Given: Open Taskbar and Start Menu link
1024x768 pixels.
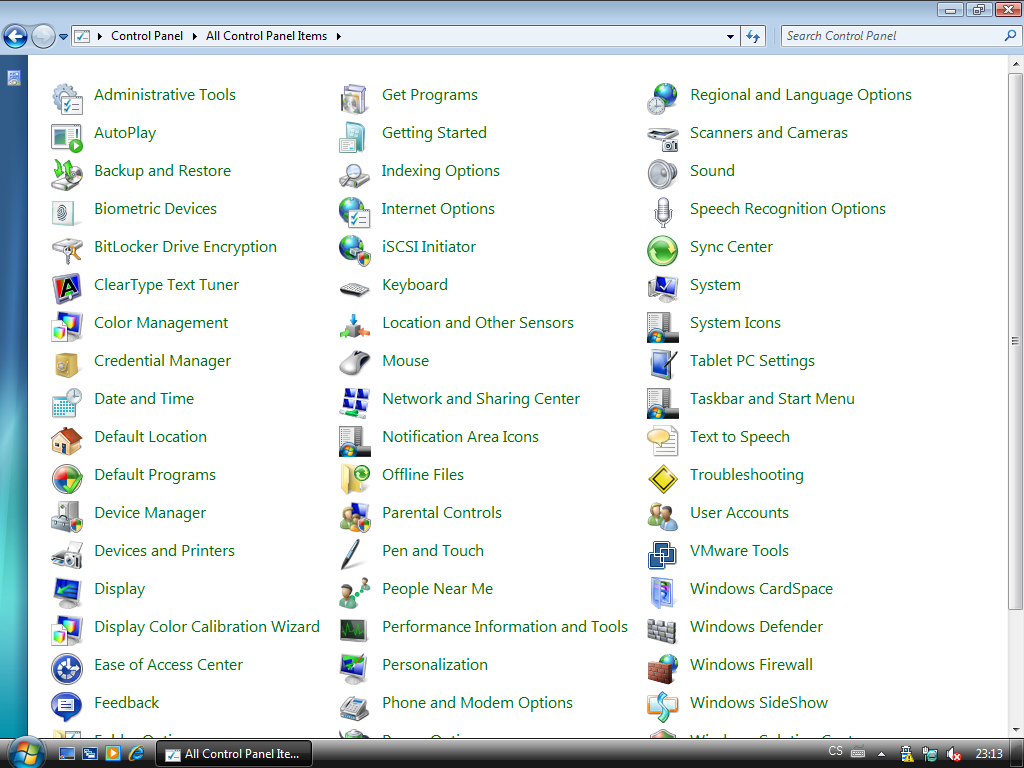Looking at the screenshot, I should pos(772,398).
